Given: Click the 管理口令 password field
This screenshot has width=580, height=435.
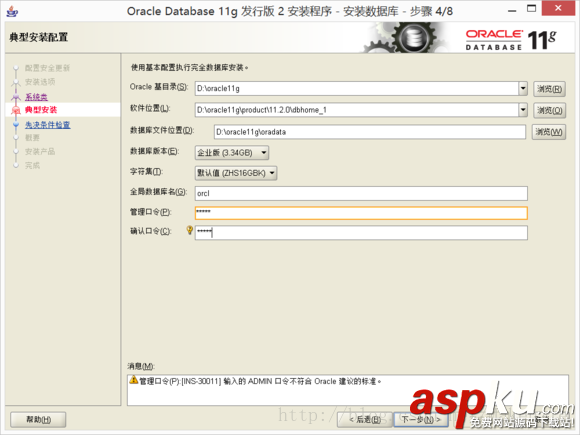Looking at the screenshot, I should tap(361, 213).
